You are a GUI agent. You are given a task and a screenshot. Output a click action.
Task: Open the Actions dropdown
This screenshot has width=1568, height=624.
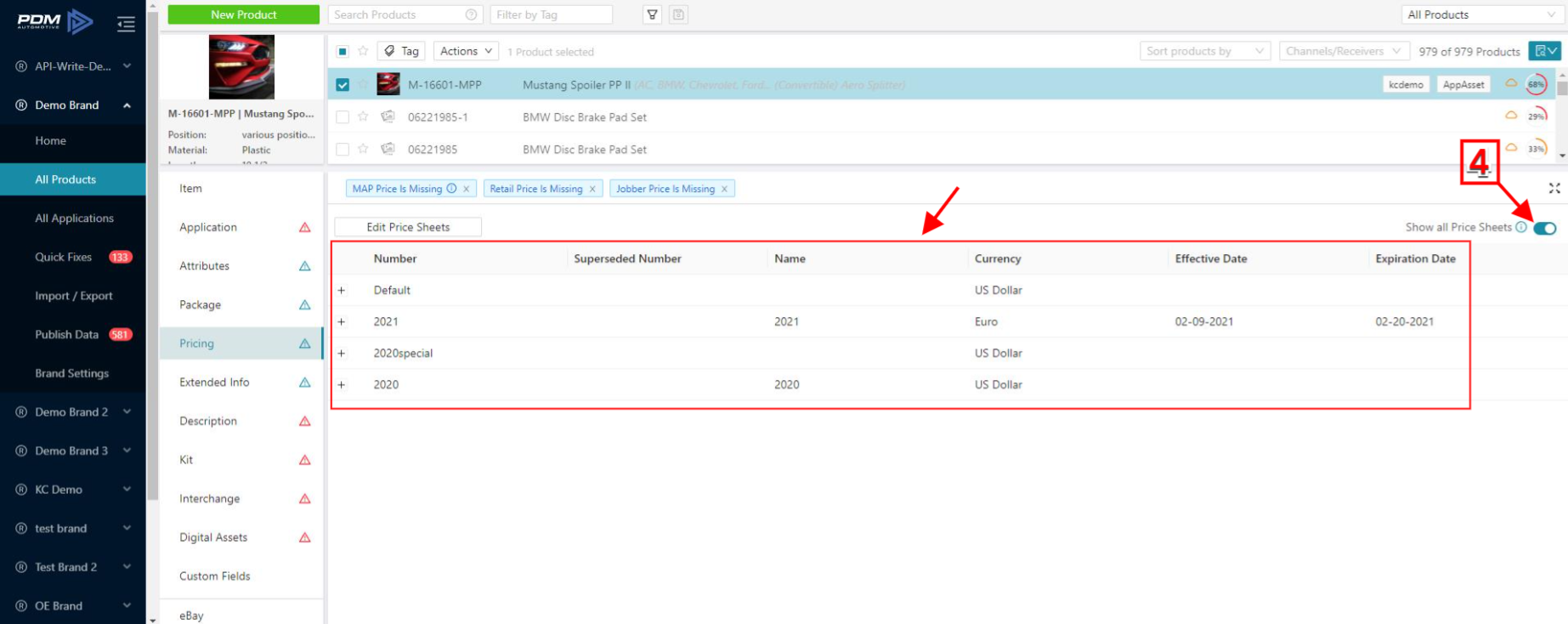(x=466, y=51)
